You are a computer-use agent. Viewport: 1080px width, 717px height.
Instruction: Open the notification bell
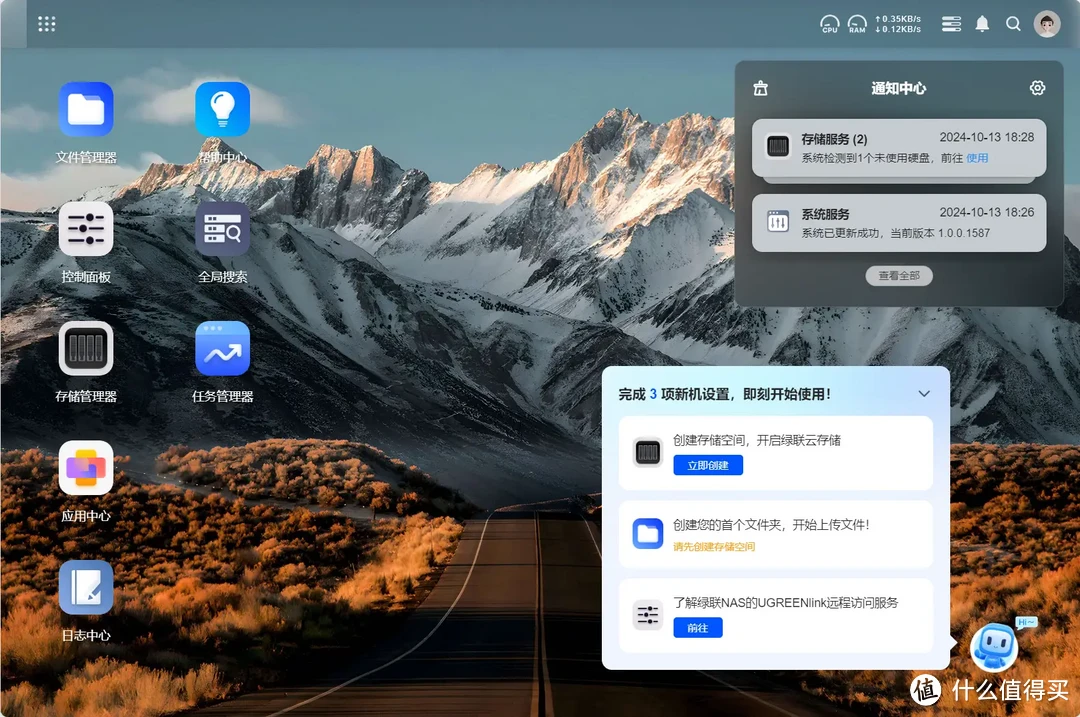(x=982, y=23)
